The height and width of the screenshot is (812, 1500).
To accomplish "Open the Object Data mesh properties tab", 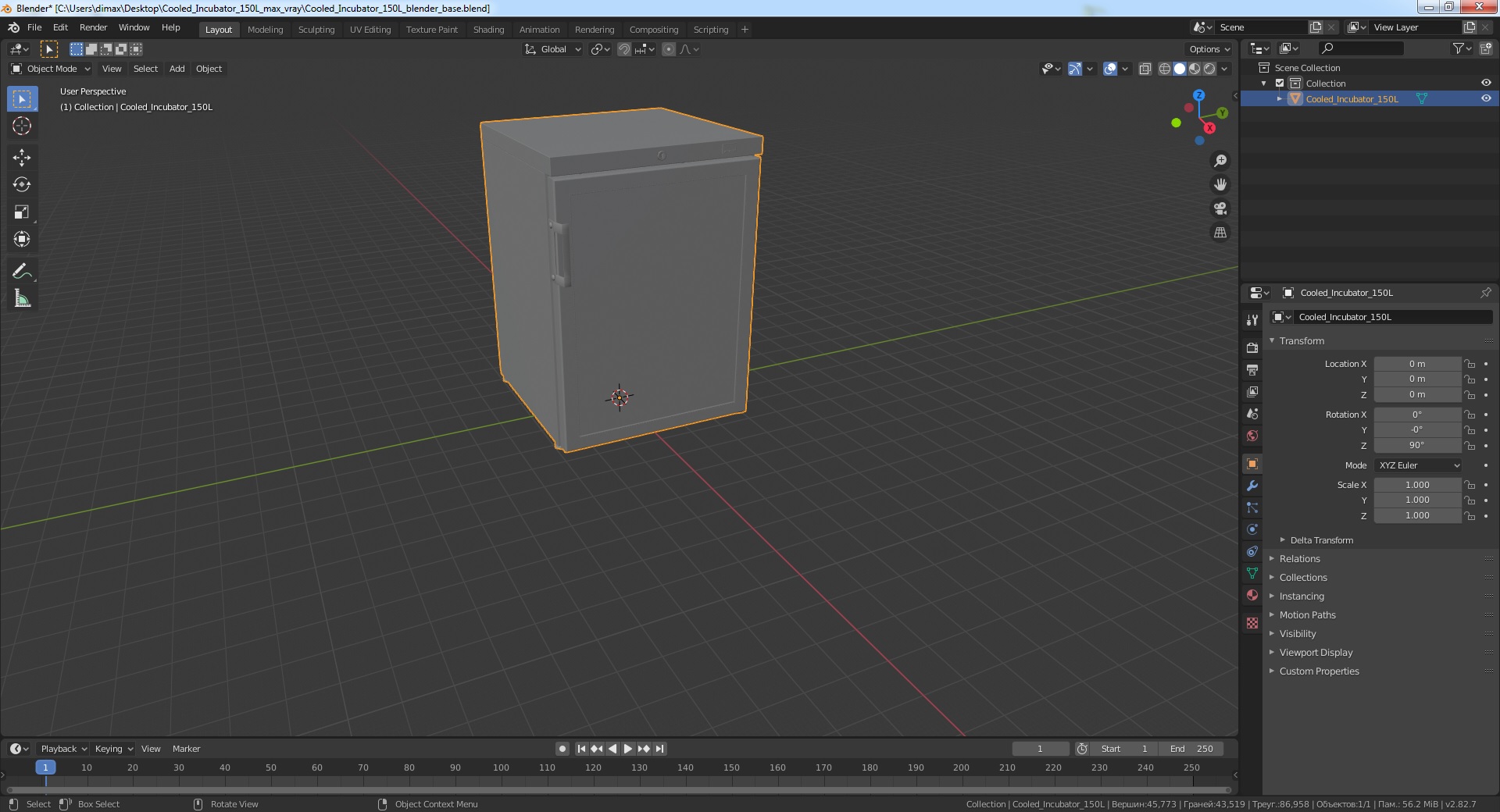I will [1252, 573].
